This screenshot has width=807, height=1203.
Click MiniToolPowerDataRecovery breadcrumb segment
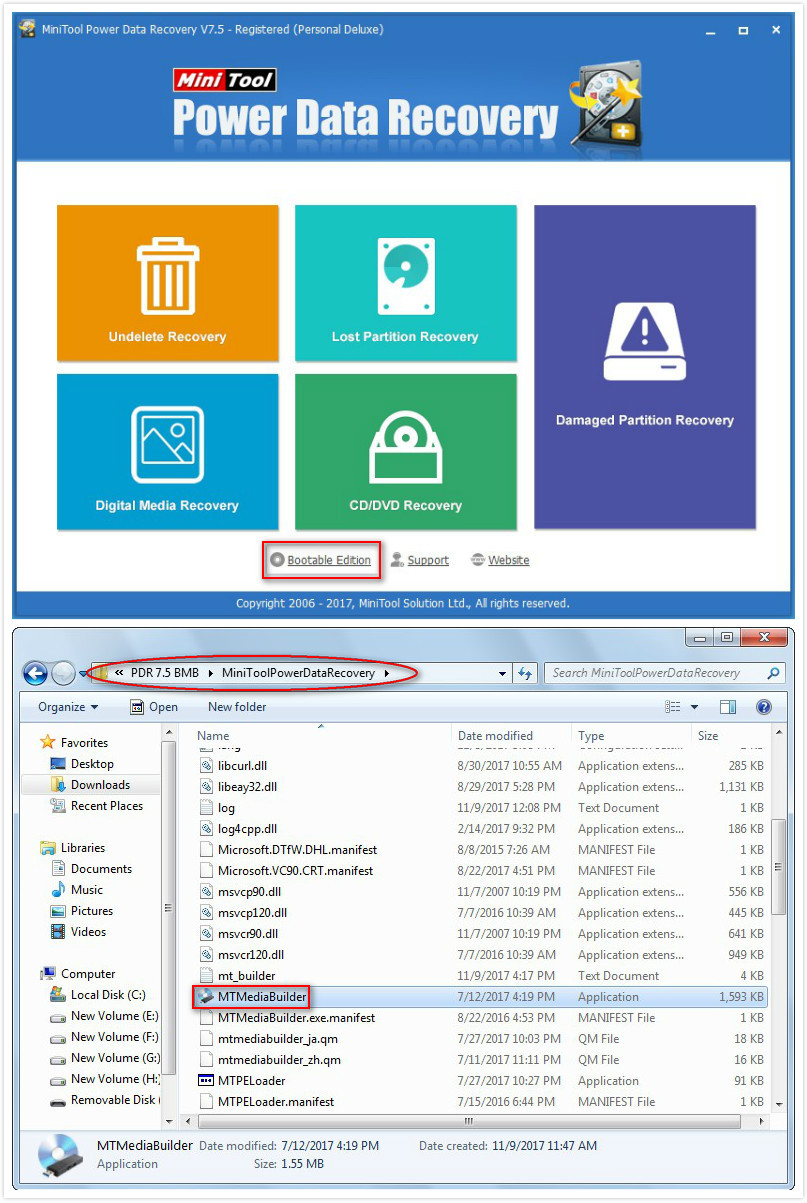pyautogui.click(x=298, y=673)
